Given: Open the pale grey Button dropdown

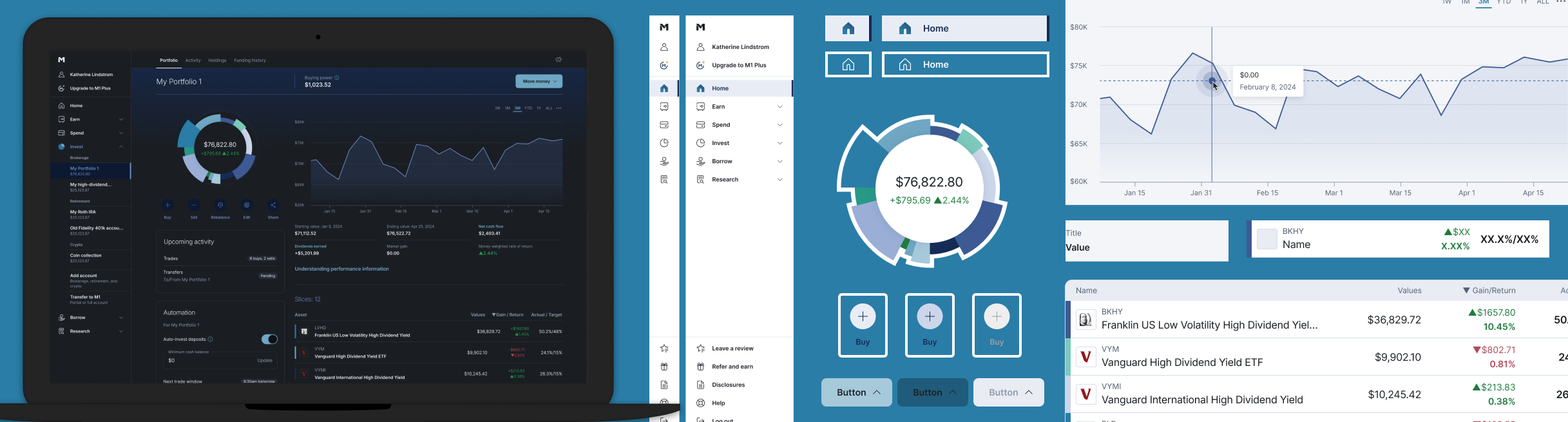Looking at the screenshot, I should [1009, 392].
